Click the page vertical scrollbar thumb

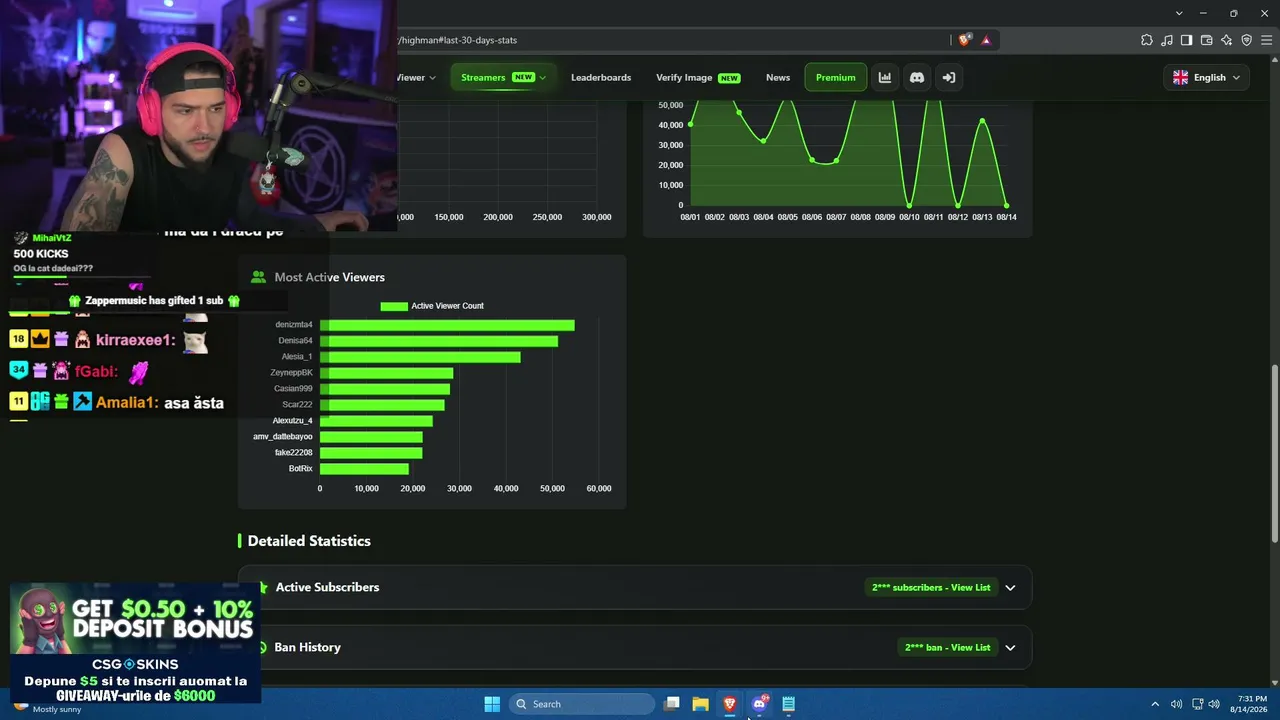tap(1274, 455)
